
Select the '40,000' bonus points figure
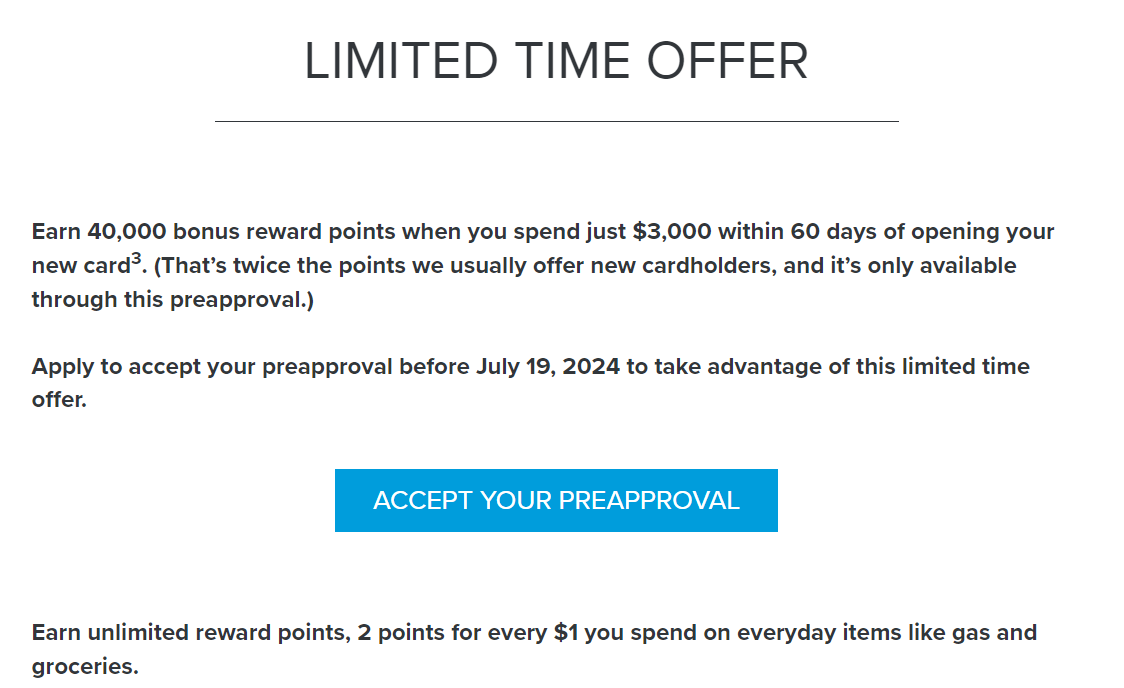[x=127, y=232]
